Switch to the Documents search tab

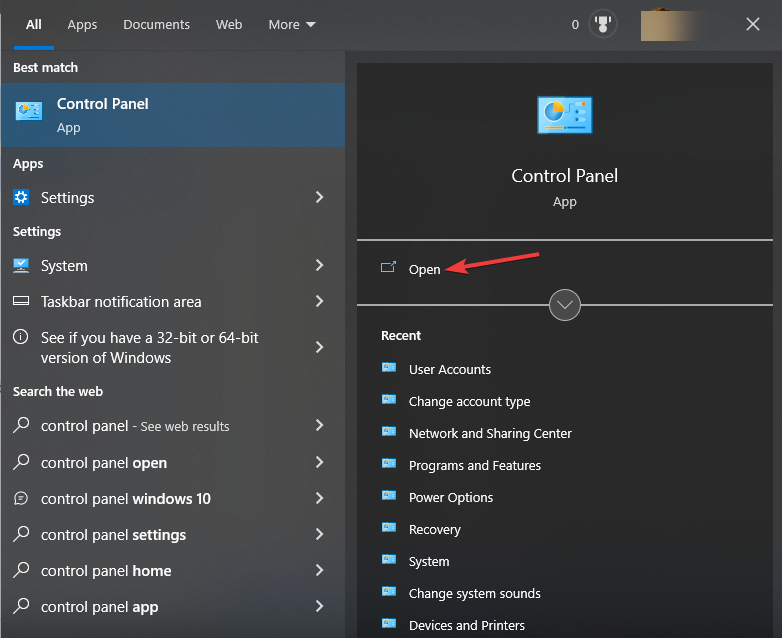click(157, 24)
